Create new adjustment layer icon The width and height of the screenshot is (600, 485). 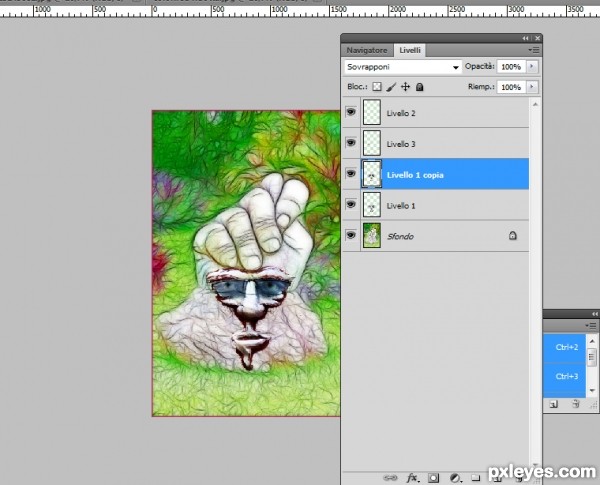[x=455, y=477]
